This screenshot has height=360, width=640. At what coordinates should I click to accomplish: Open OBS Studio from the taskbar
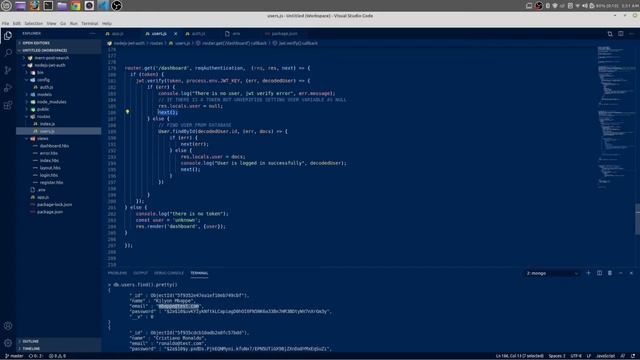116,6
